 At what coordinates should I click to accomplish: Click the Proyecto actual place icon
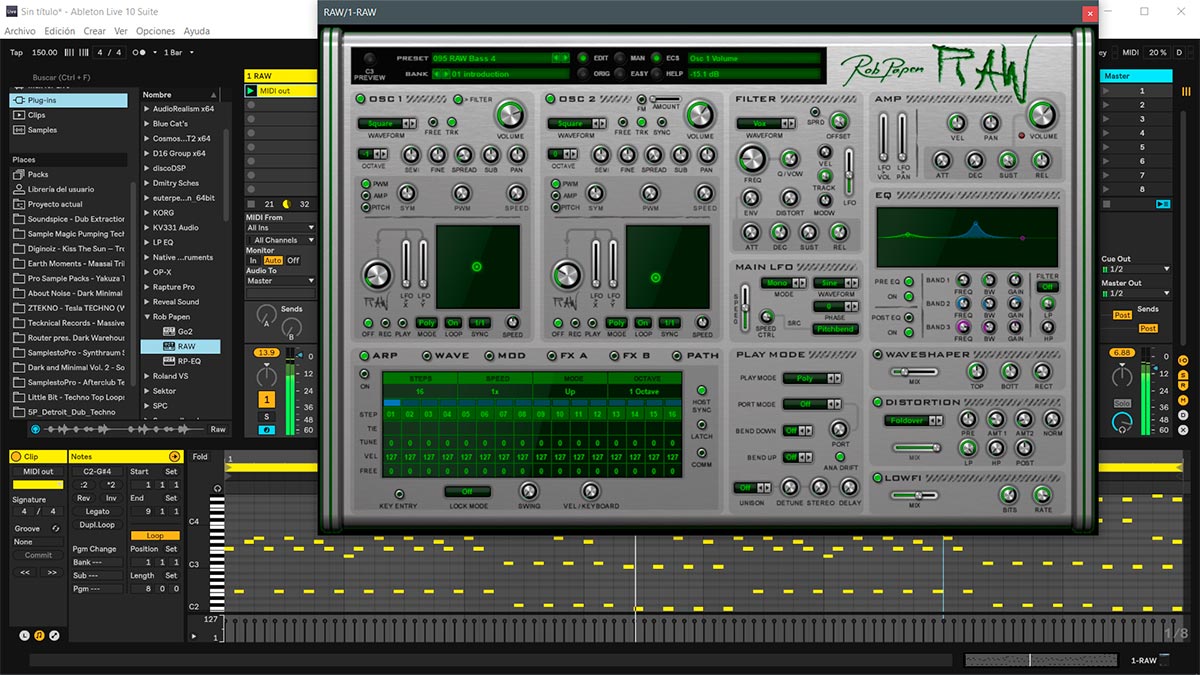tap(18, 204)
